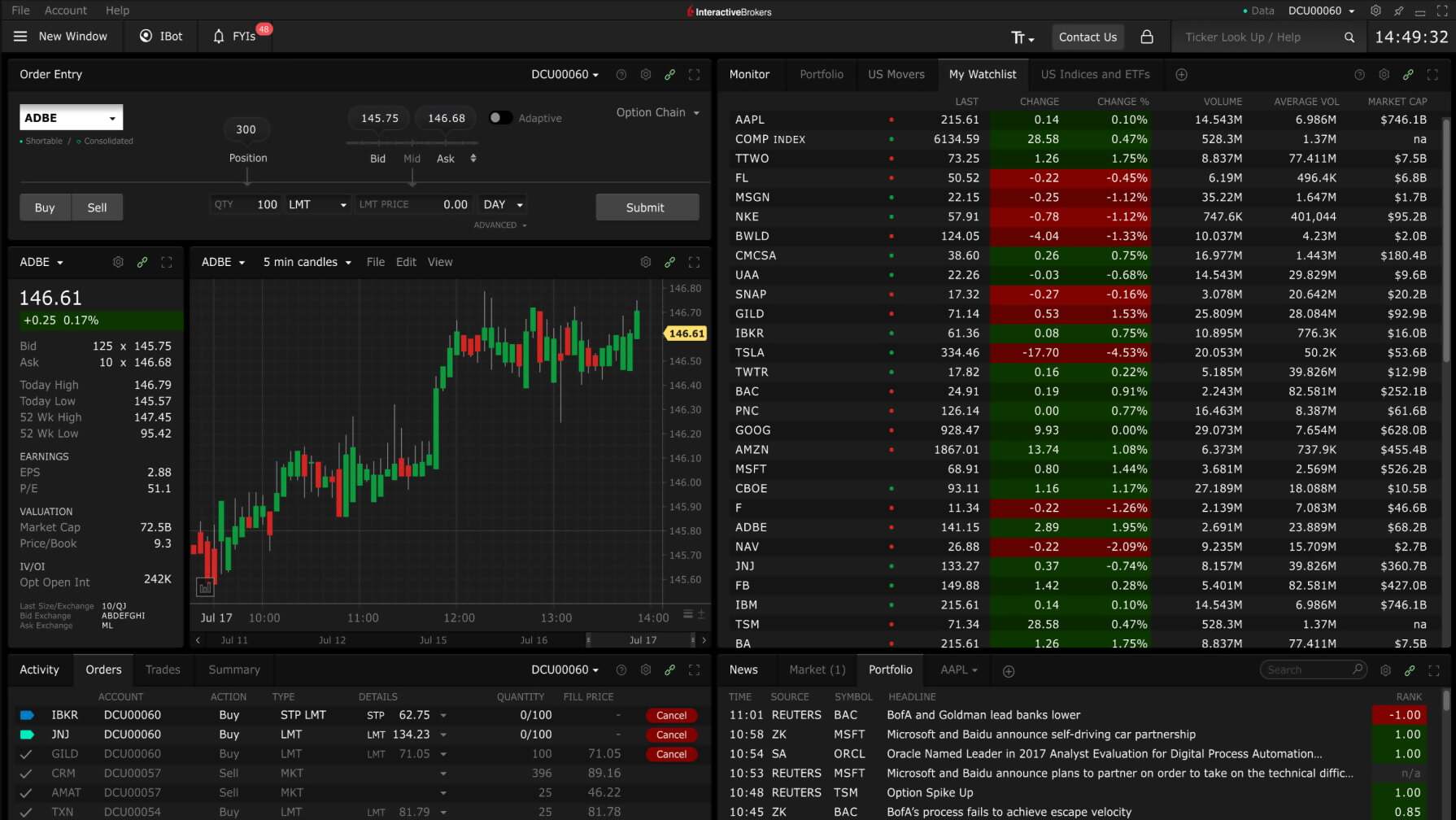Click the search magnifier in Ticker Look Up
The height and width of the screenshot is (820, 1456).
point(1349,37)
